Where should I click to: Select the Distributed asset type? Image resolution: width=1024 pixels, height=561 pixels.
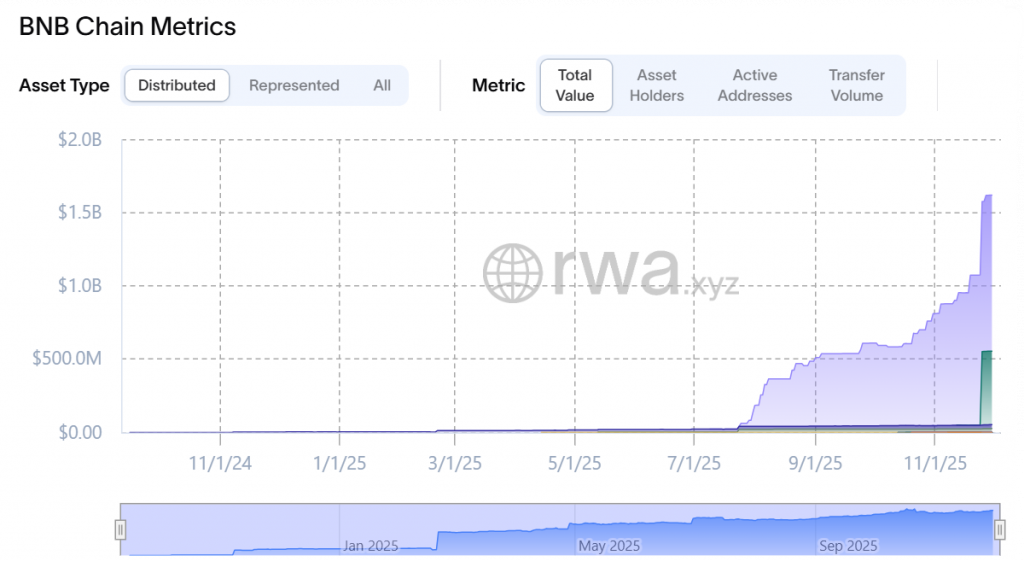point(176,86)
